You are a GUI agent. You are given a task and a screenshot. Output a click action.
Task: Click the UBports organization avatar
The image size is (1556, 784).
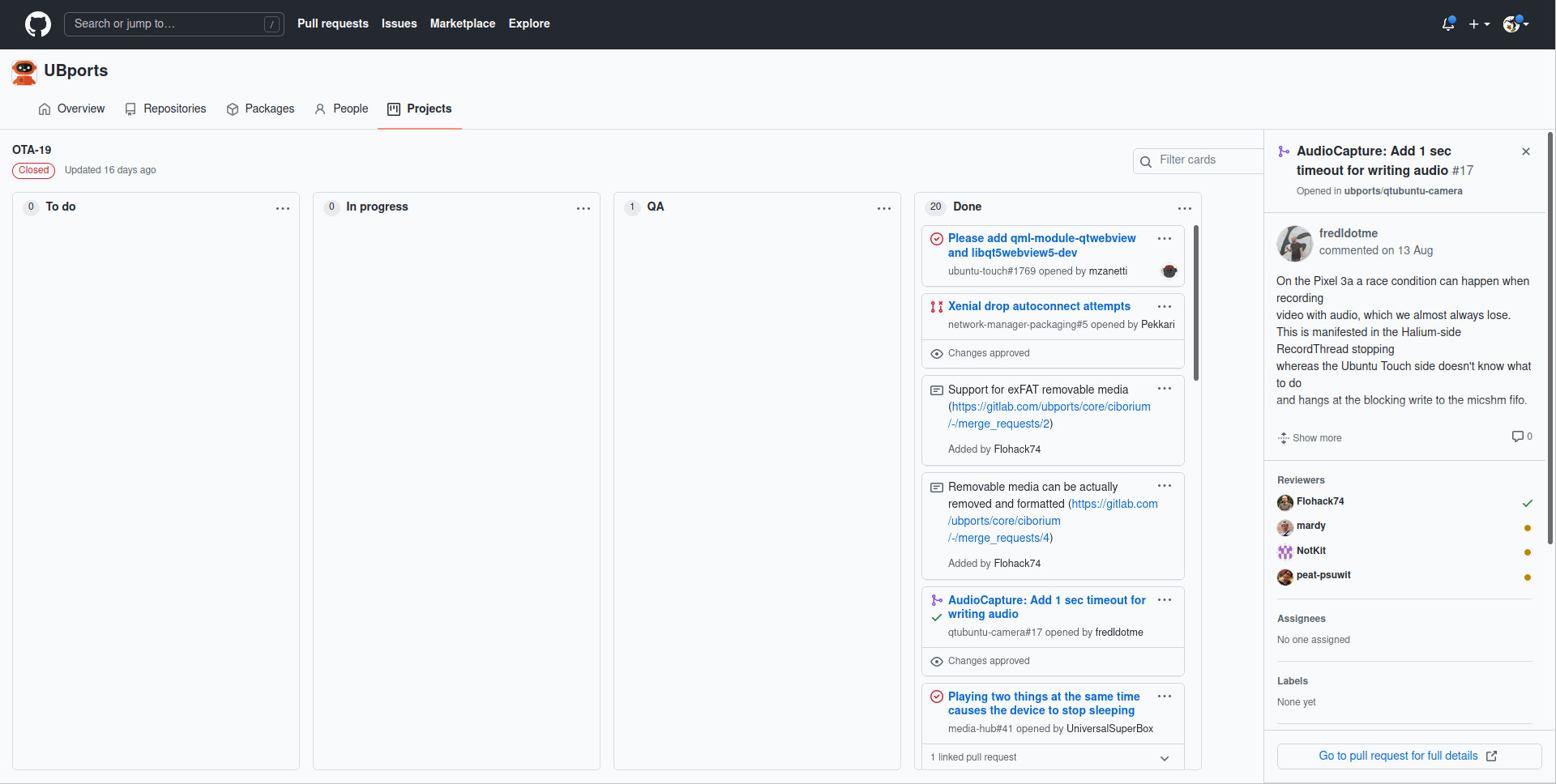24,71
